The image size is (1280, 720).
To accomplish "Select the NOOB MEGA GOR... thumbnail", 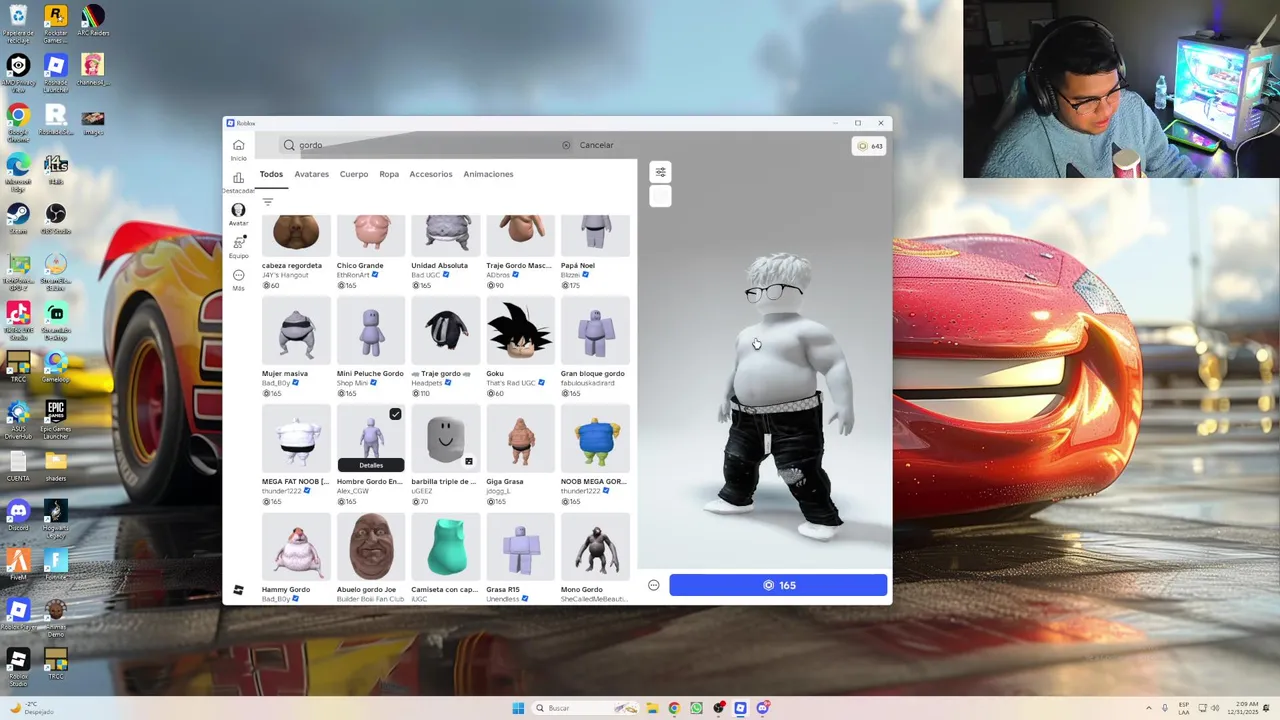I will coord(595,439).
